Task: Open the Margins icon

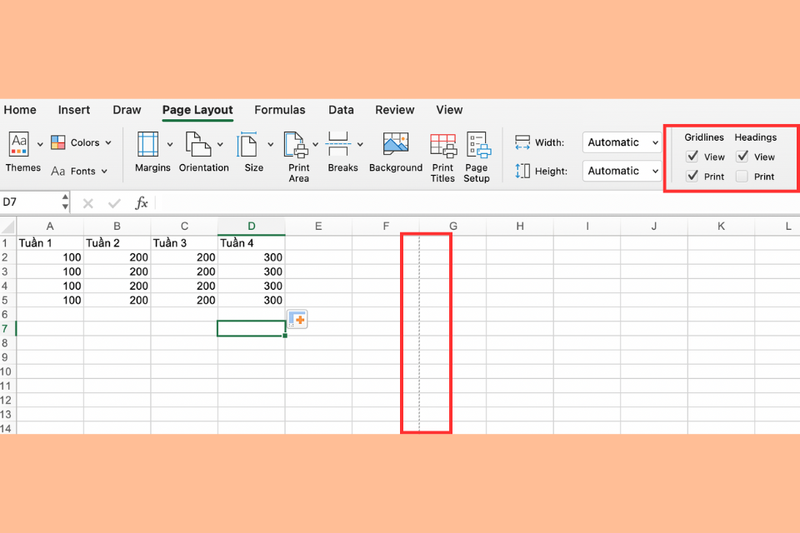Action: pyautogui.click(x=148, y=144)
